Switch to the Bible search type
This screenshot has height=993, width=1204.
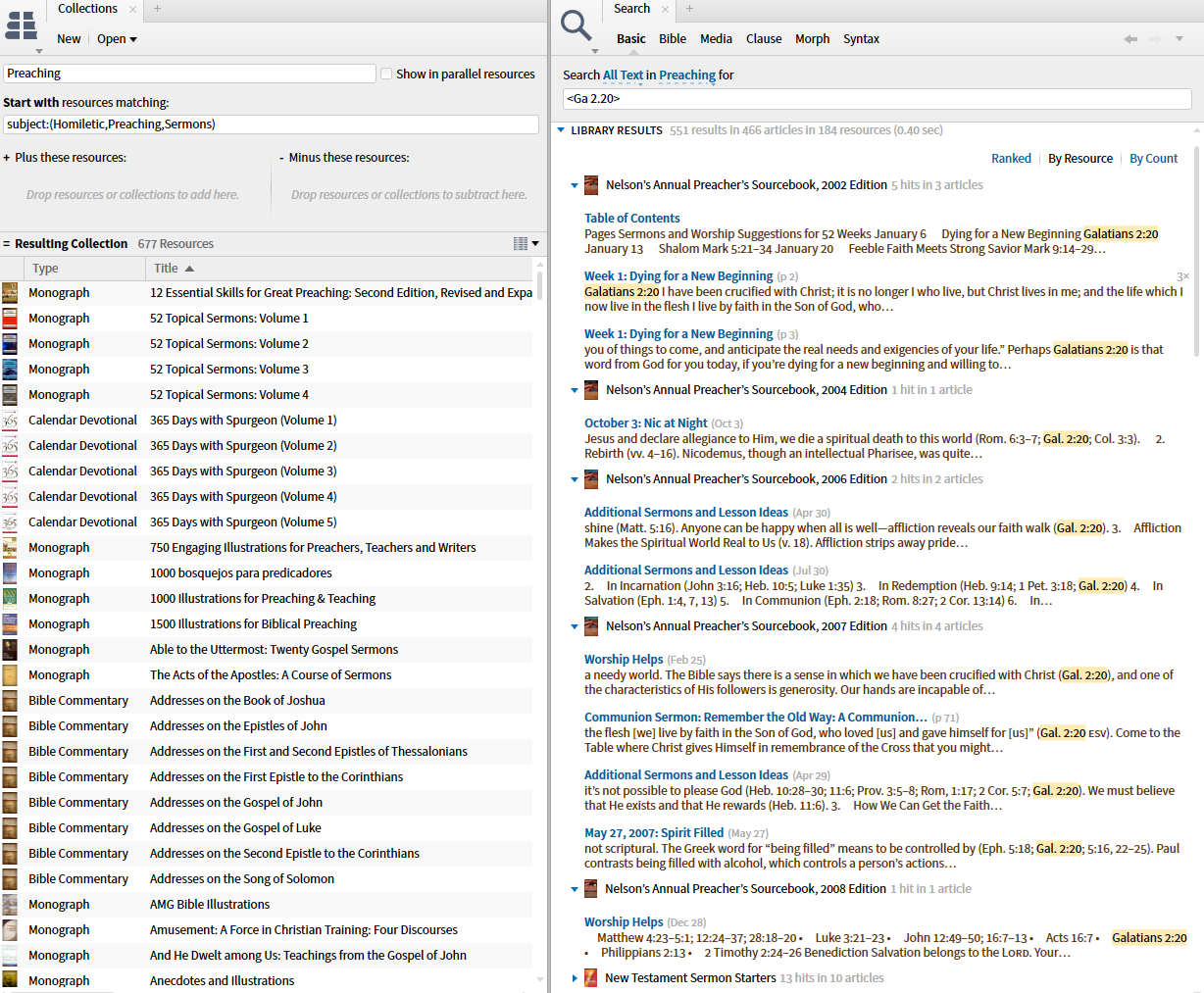[673, 39]
